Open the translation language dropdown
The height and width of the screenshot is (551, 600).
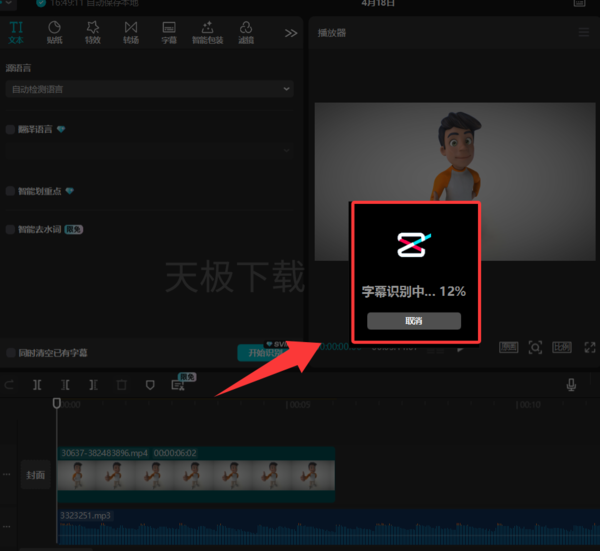click(150, 151)
